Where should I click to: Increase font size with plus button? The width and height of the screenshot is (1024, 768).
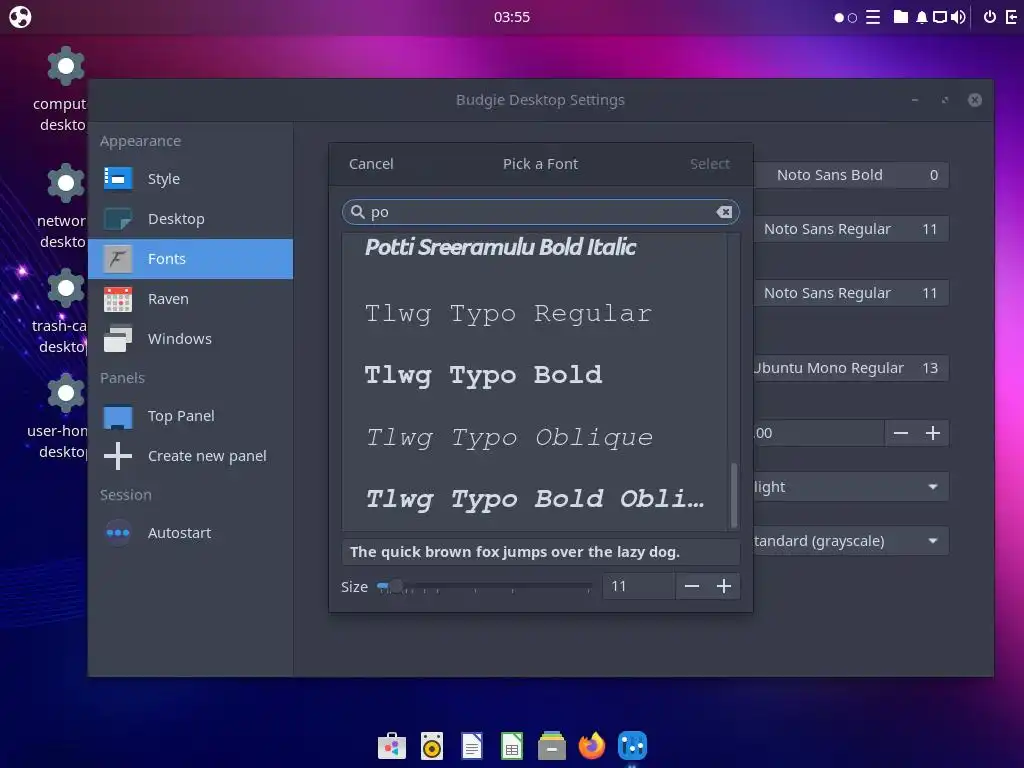coord(724,586)
